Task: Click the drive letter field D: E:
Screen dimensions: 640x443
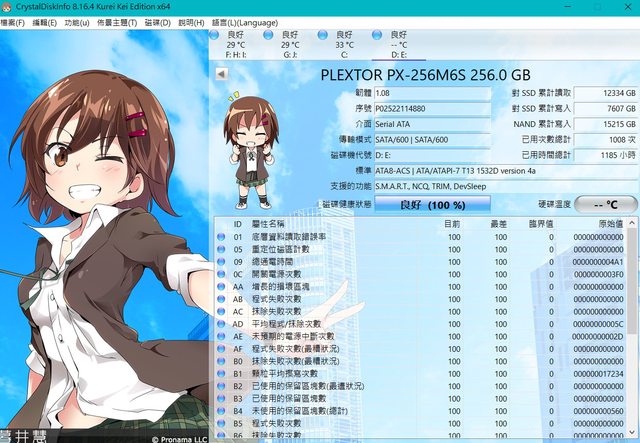Action: (433, 155)
